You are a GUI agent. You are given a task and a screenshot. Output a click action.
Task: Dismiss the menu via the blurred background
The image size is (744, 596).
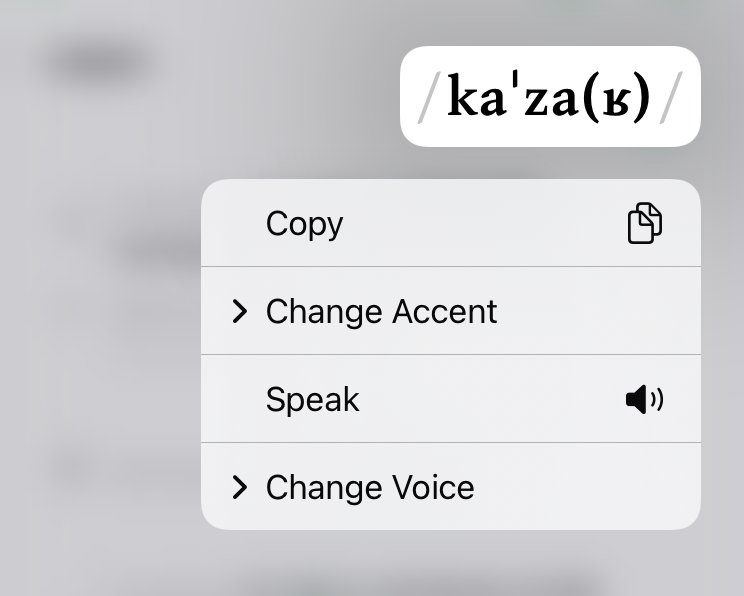[95, 332]
